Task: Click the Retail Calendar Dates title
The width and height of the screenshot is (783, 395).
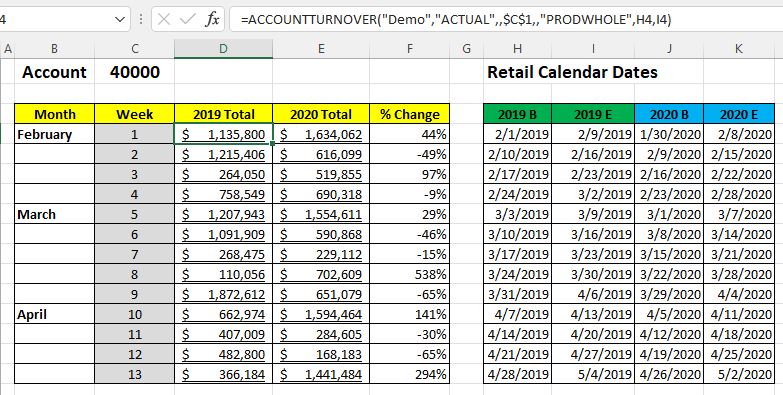Action: pos(572,72)
